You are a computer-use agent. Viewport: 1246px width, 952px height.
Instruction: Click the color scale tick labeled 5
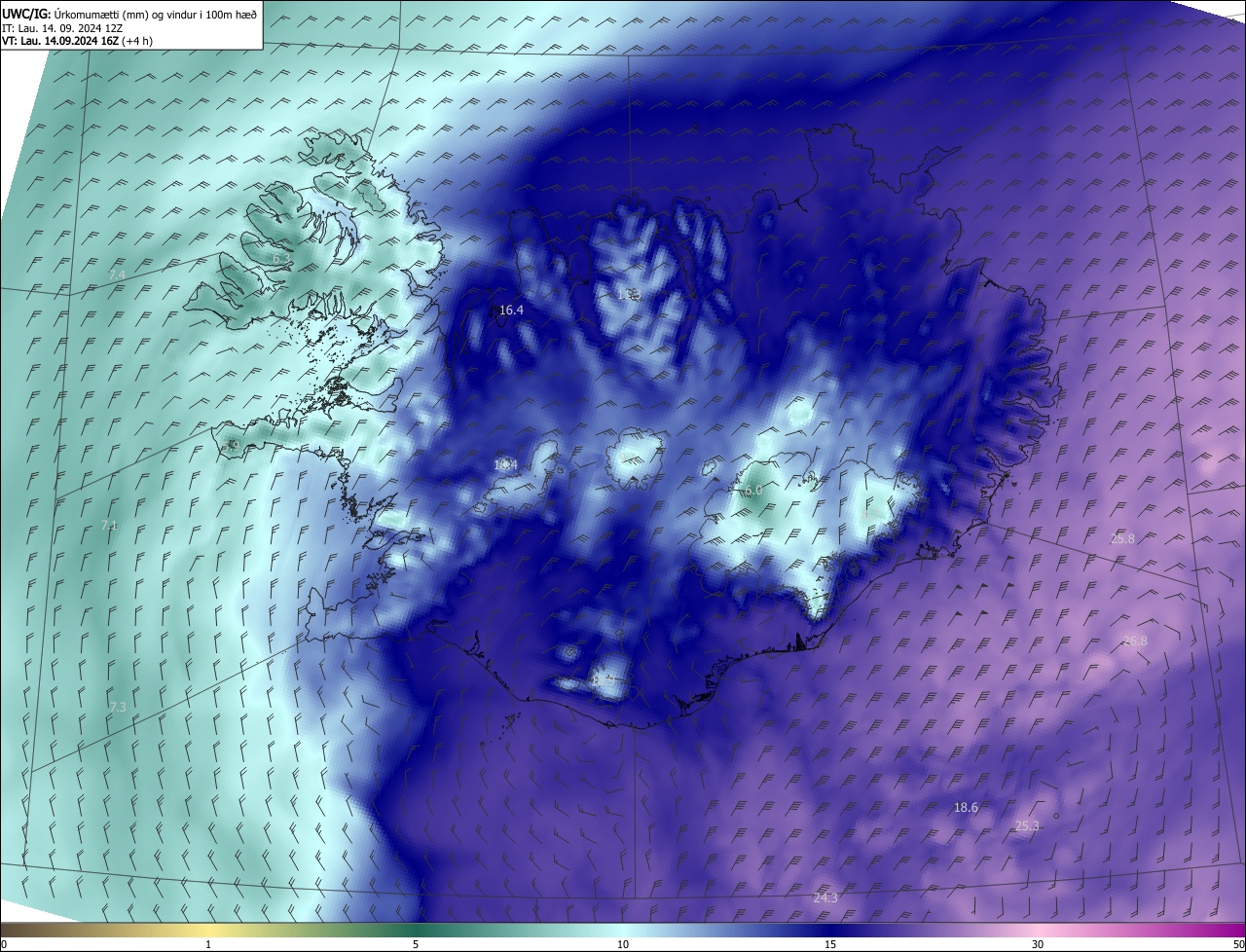pos(416,944)
